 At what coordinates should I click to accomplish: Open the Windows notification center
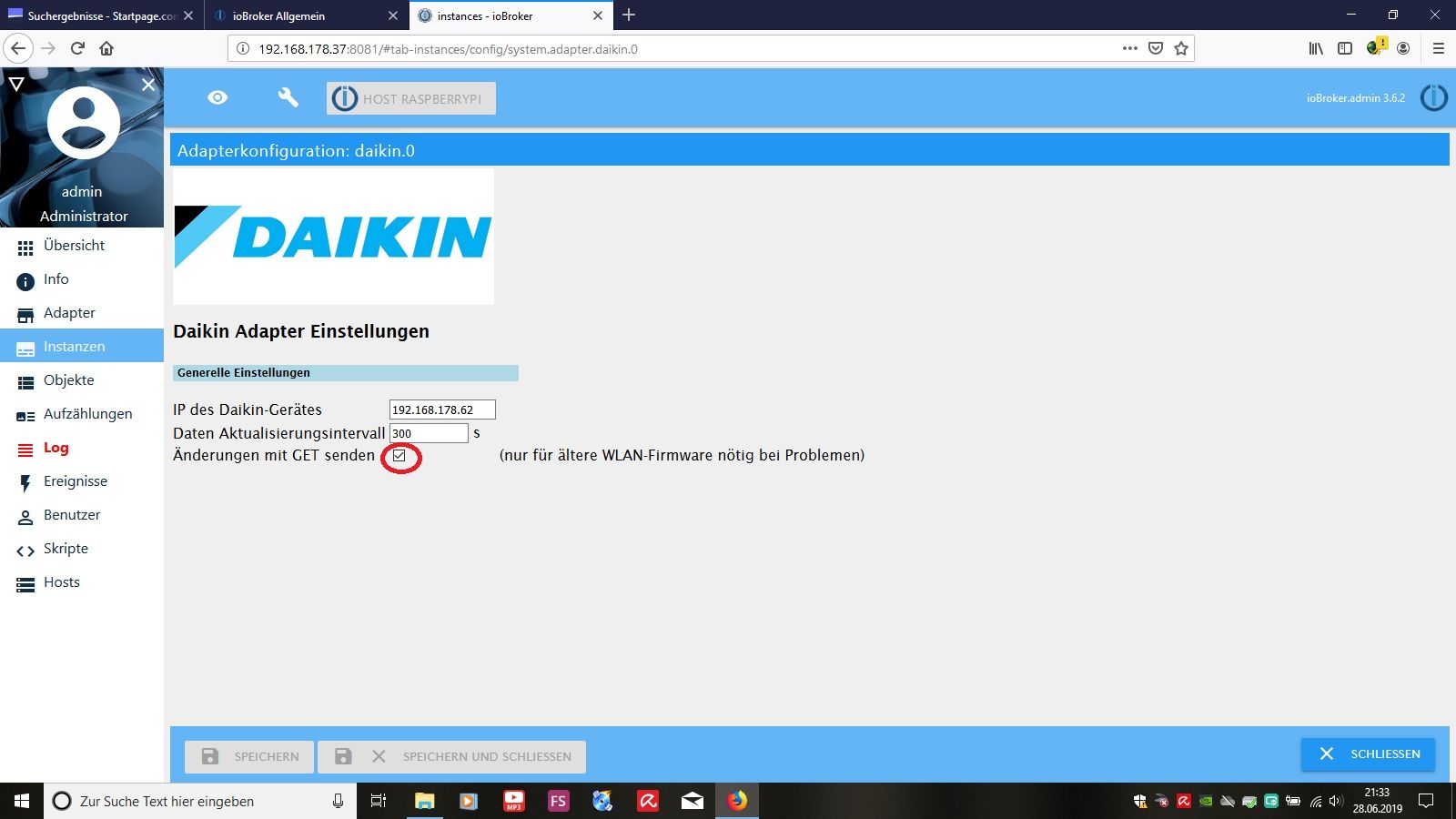1426,801
